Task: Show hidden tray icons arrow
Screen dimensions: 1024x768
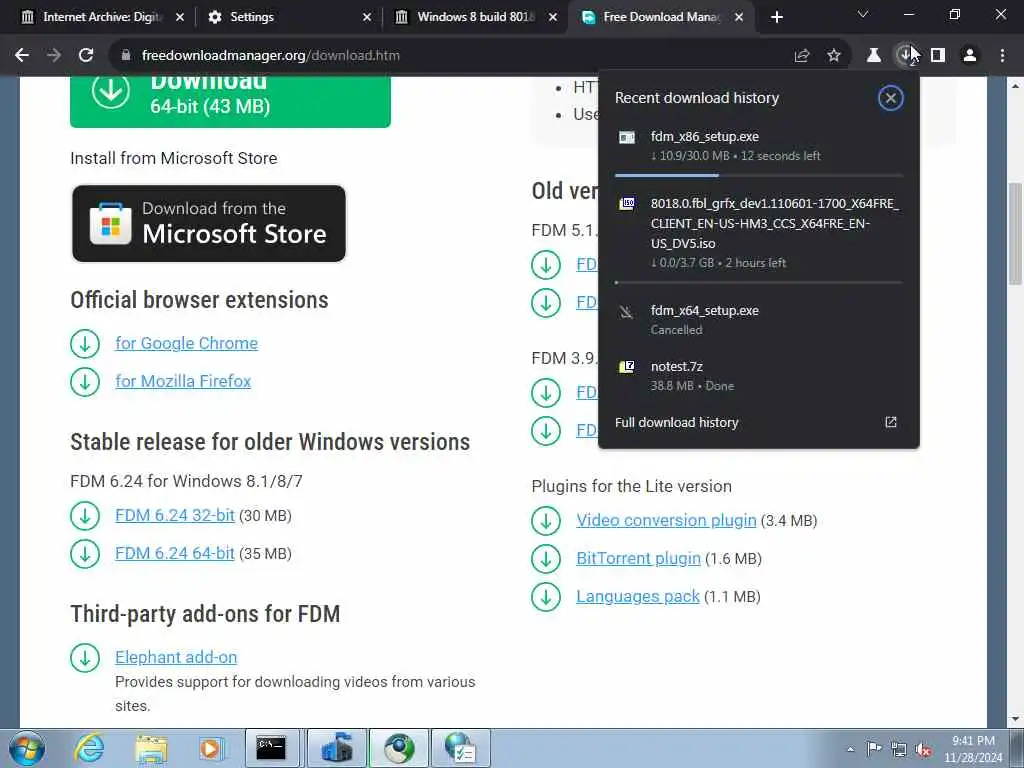Action: [850, 750]
